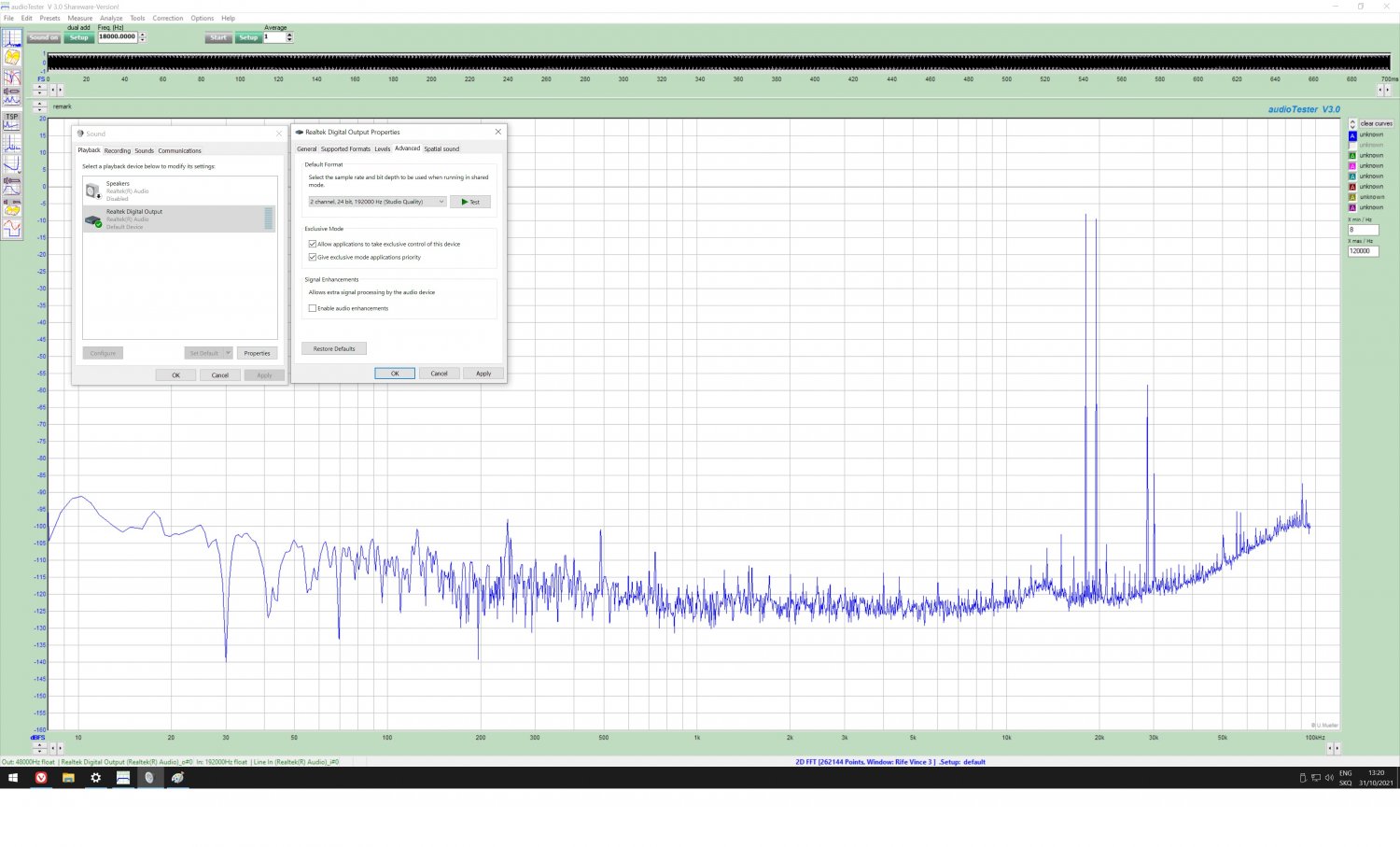Open the Correction menu
The image size is (1400, 847).
point(168,18)
